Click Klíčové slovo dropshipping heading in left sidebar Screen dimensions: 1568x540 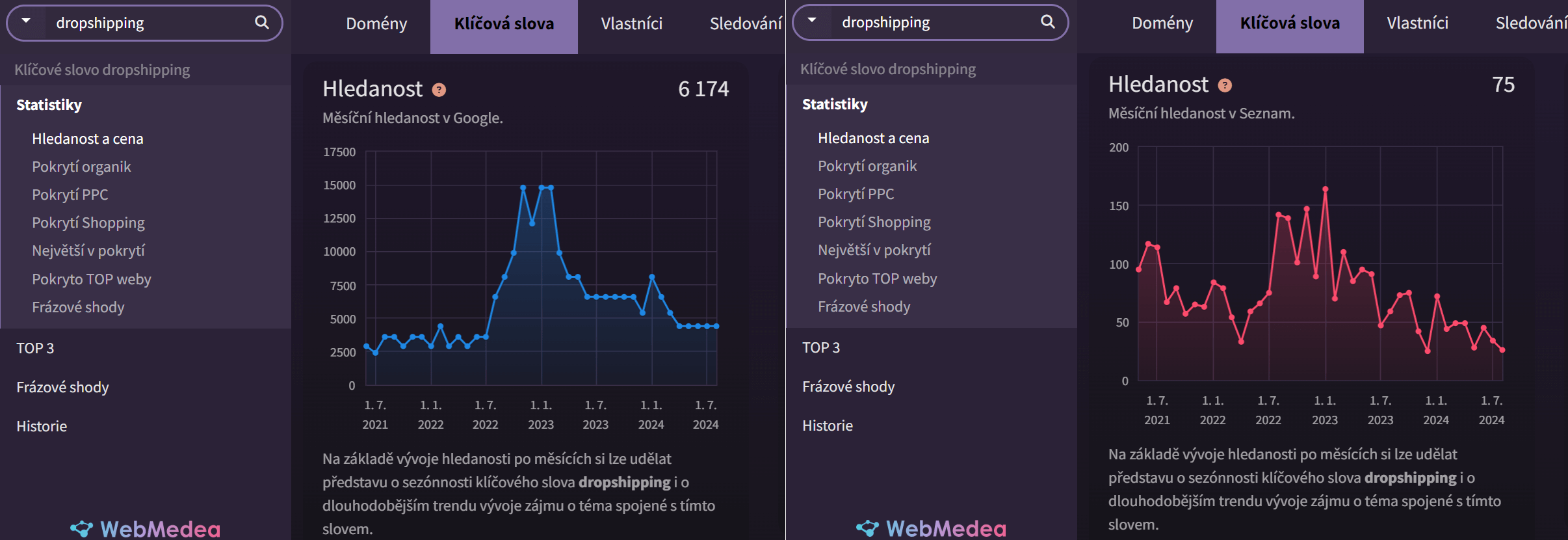102,70
